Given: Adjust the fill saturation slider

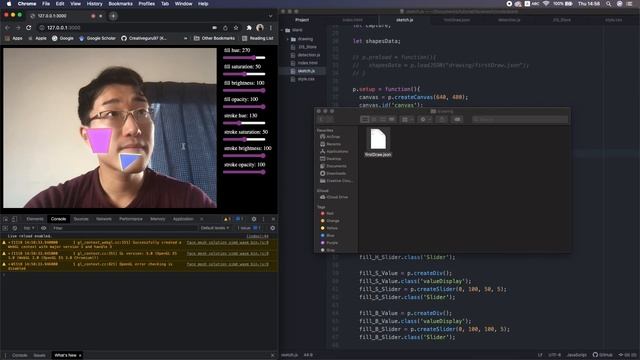Looking at the screenshot, I should coord(244,74).
